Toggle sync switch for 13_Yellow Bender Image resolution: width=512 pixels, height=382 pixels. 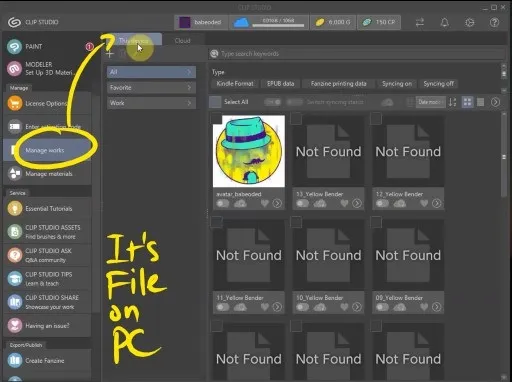(302, 203)
